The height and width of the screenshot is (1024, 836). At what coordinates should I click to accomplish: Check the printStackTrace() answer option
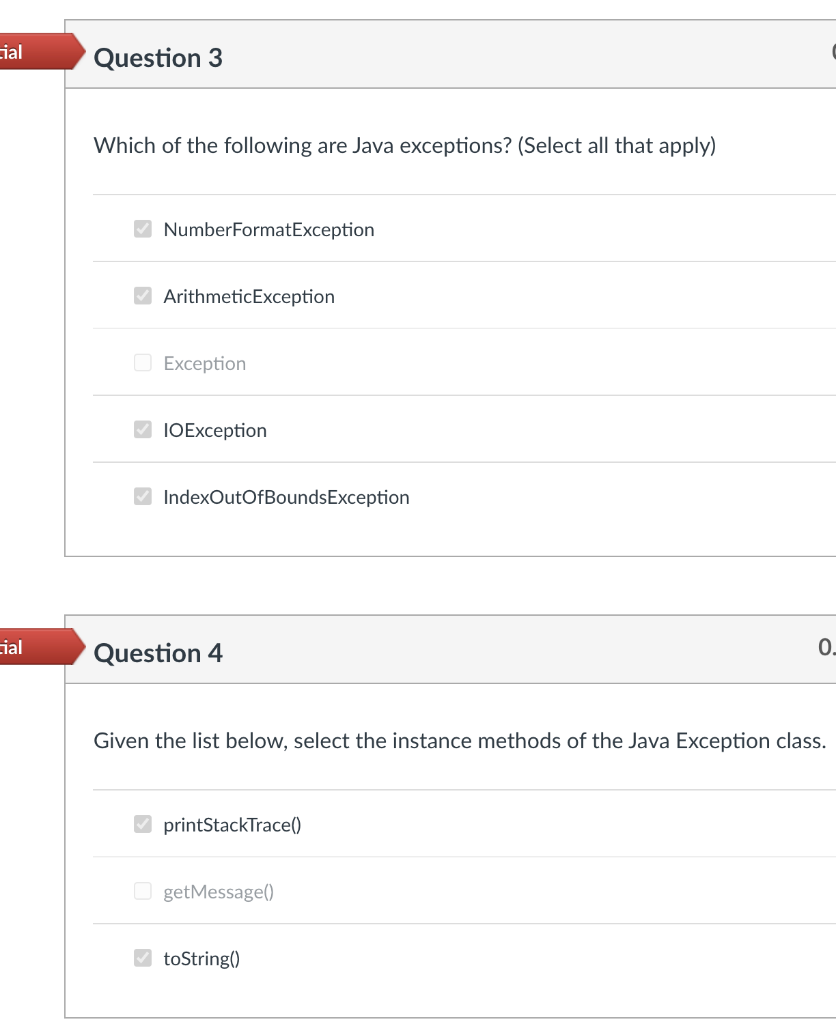coord(141,824)
